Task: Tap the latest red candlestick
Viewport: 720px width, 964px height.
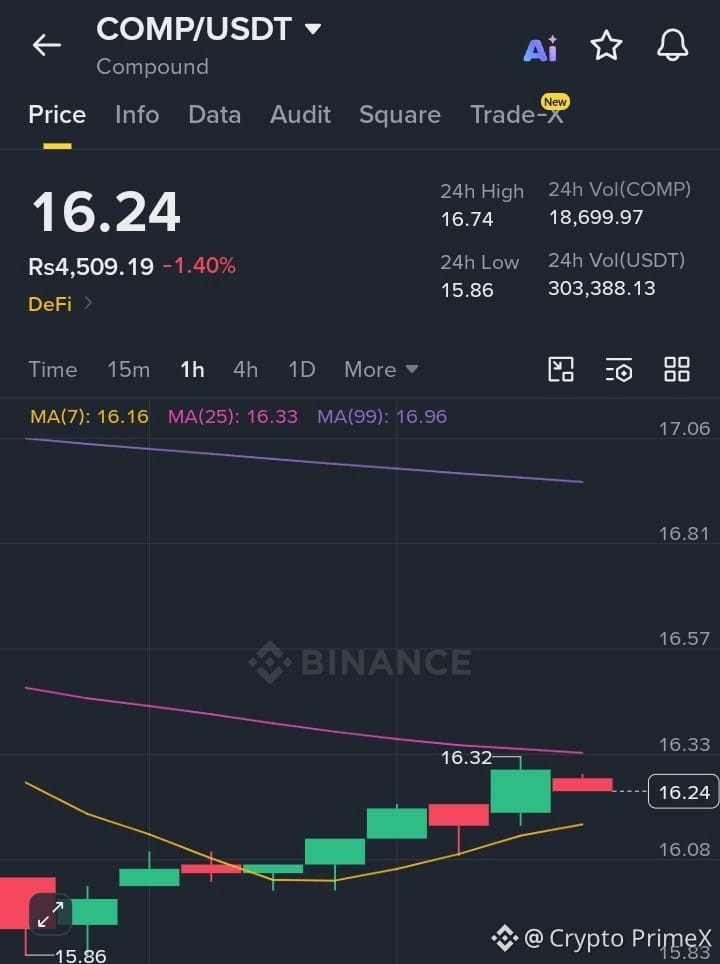Action: [582, 784]
